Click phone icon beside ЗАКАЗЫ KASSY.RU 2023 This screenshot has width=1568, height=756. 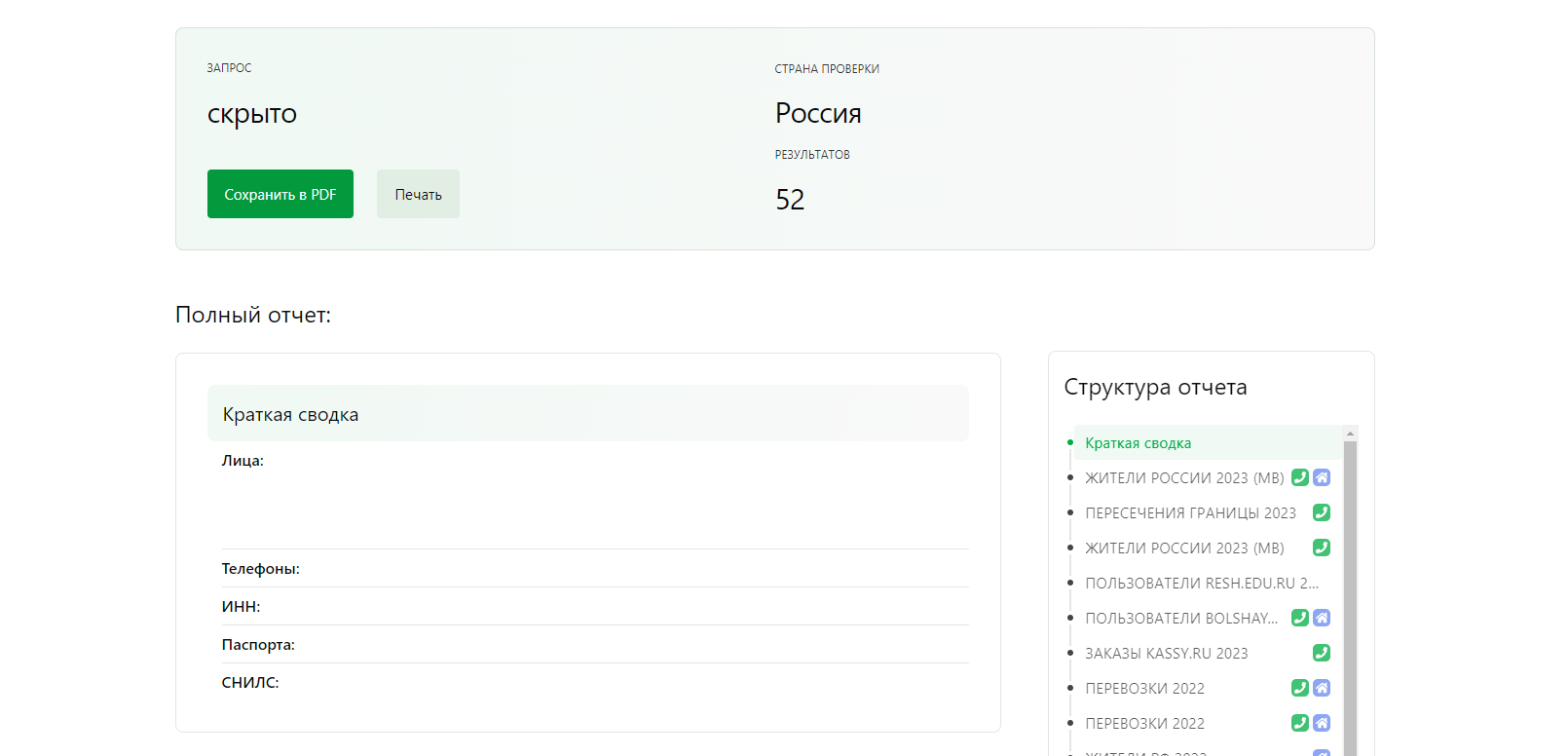click(x=1322, y=653)
